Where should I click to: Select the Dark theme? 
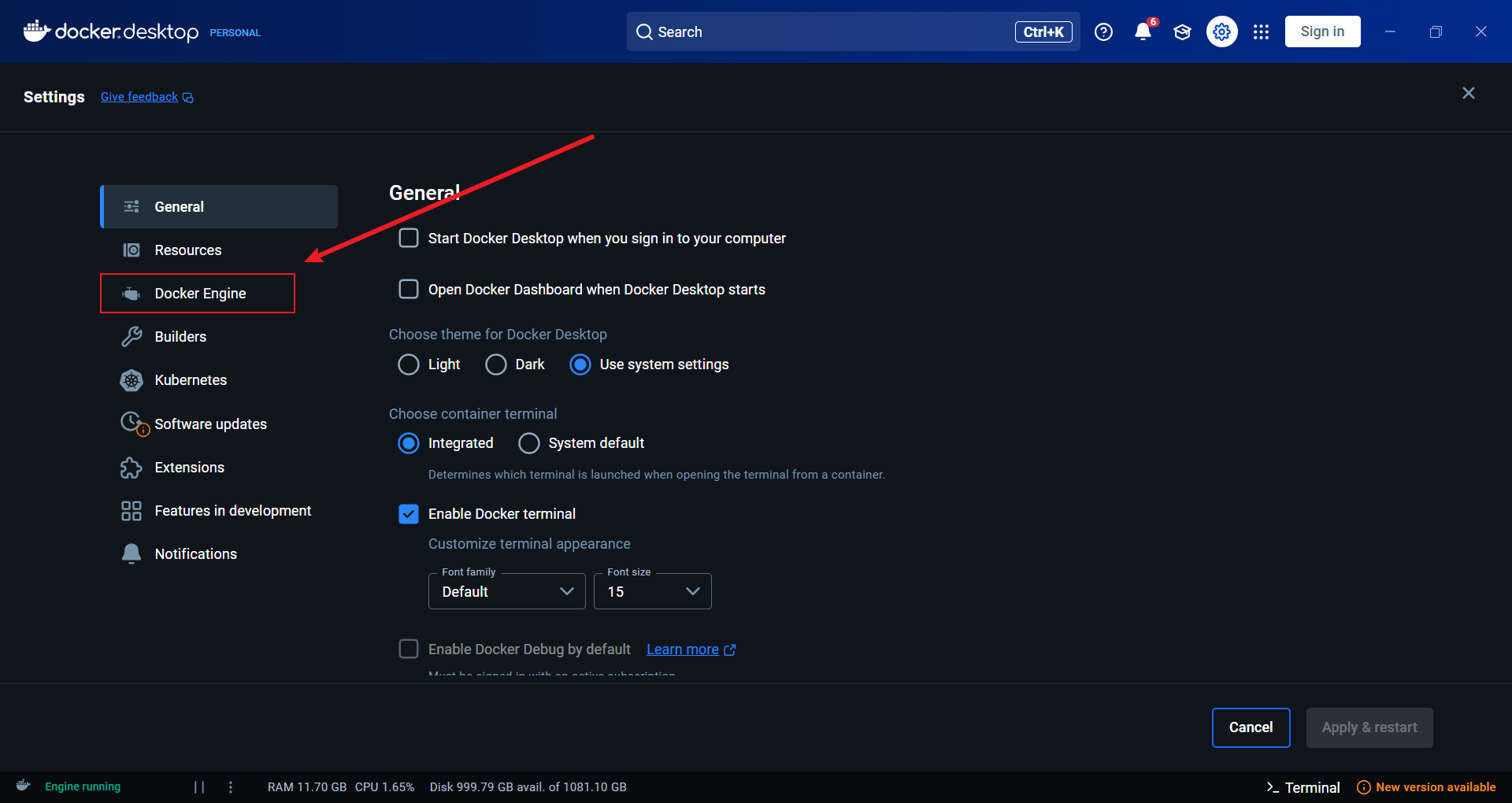click(496, 364)
